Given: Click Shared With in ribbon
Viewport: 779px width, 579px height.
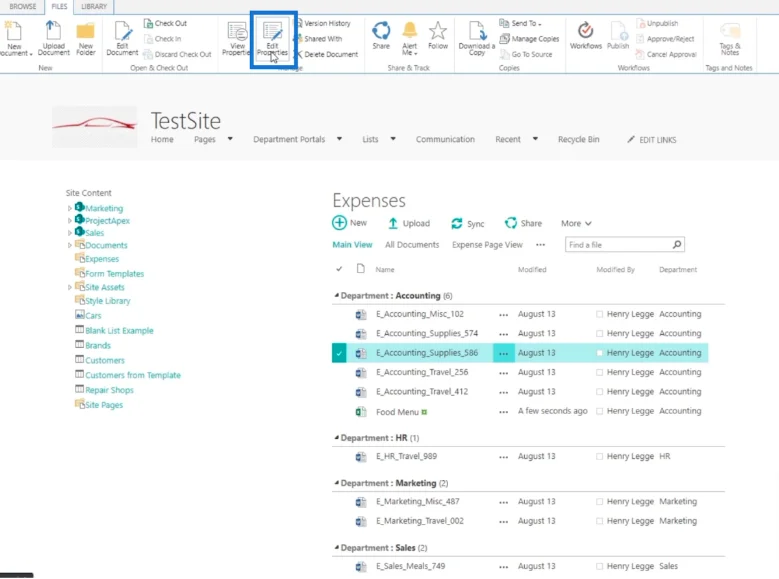Looking at the screenshot, I should tap(319, 39).
